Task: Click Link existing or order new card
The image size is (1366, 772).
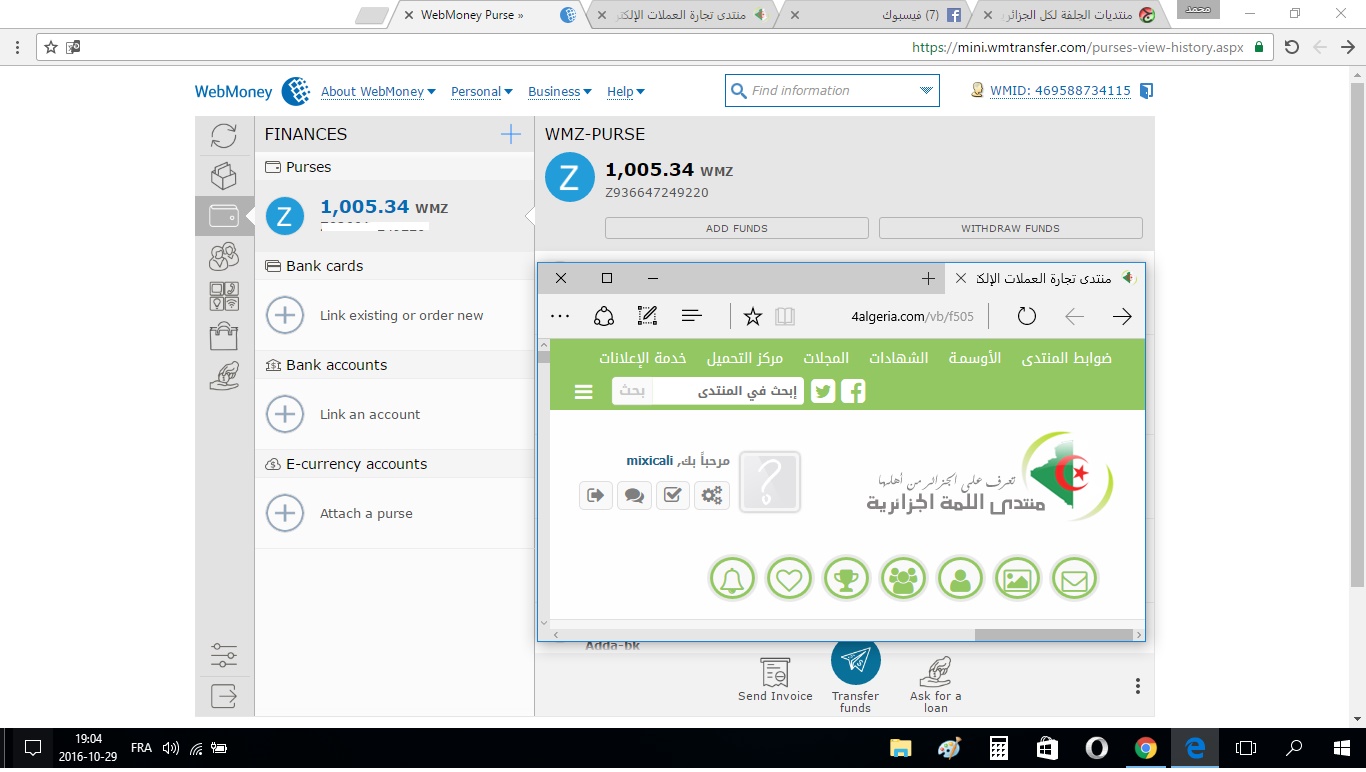Action: [401, 315]
